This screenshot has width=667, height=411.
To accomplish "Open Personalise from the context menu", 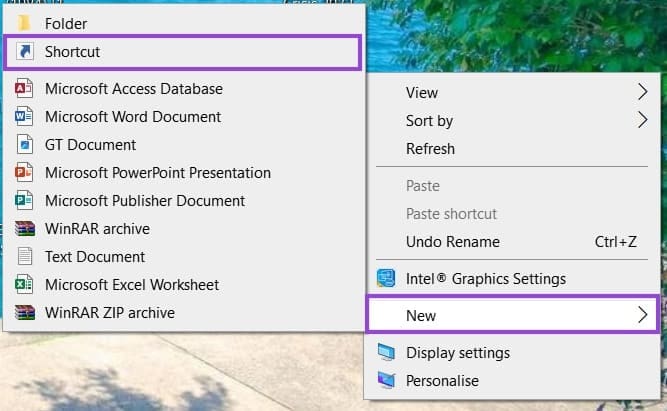I will [442, 381].
